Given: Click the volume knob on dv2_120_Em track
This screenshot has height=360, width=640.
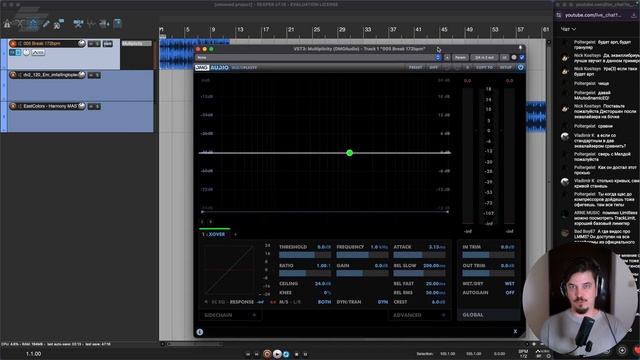Looking at the screenshot, I should (82, 75).
